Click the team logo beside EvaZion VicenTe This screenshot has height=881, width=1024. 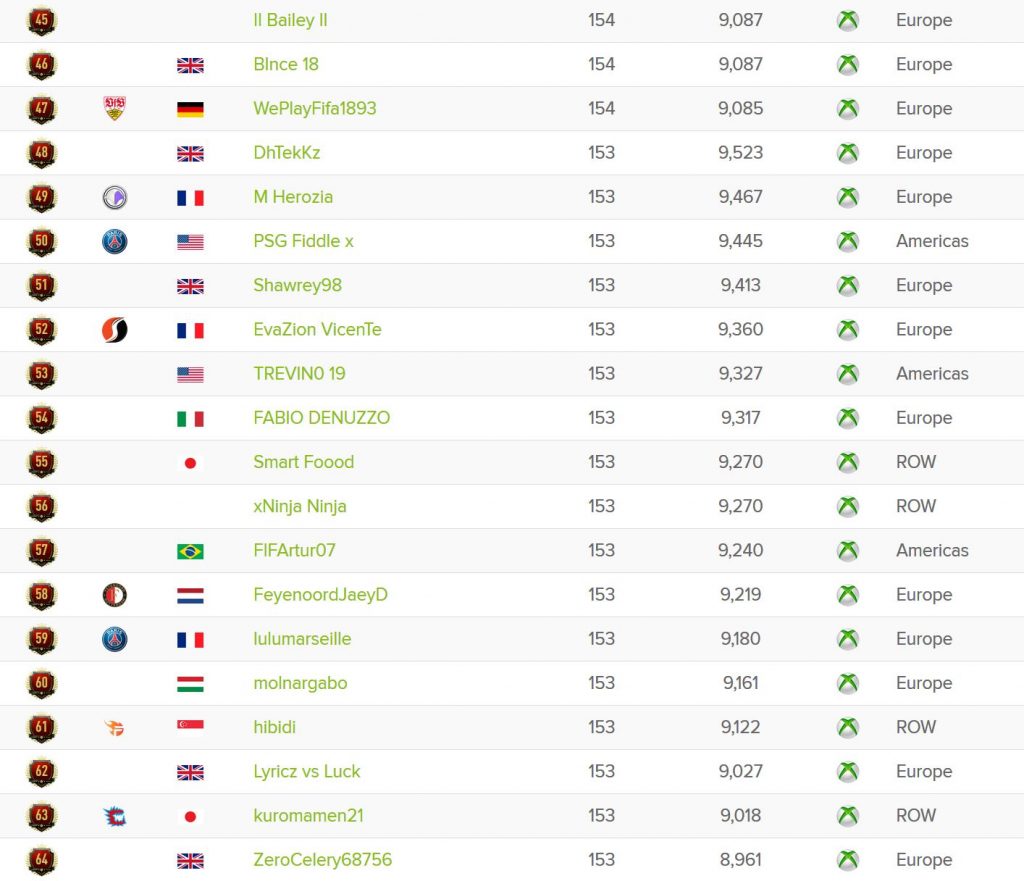point(115,330)
